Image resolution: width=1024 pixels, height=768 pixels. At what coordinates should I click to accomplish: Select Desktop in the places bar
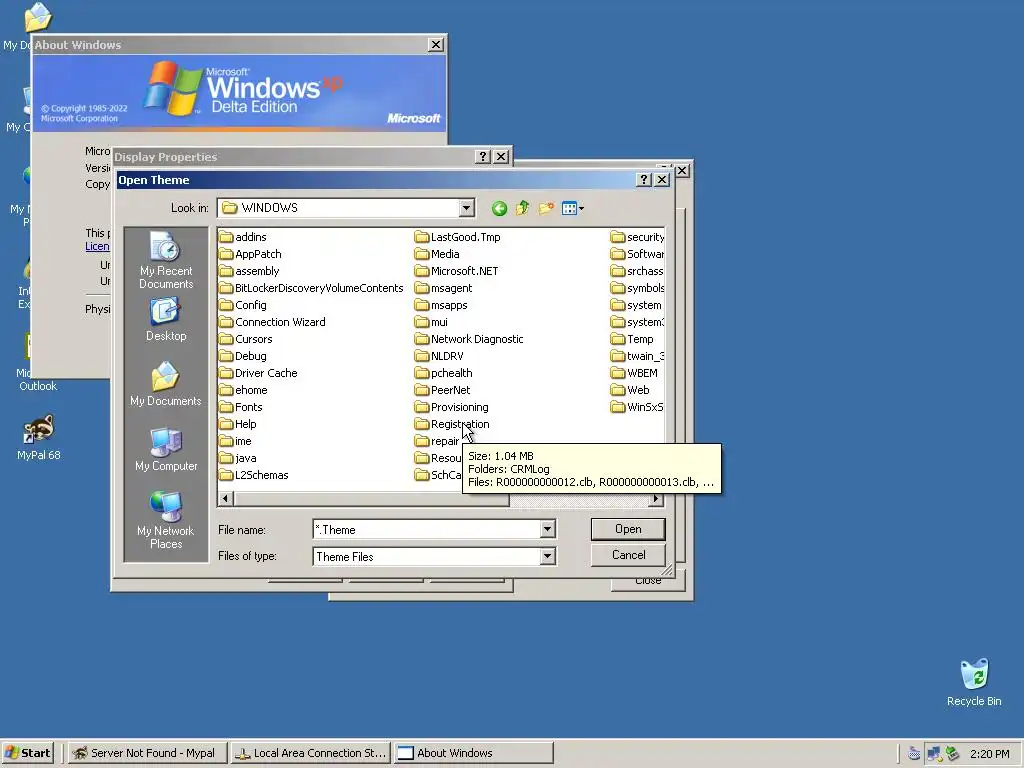(x=166, y=319)
